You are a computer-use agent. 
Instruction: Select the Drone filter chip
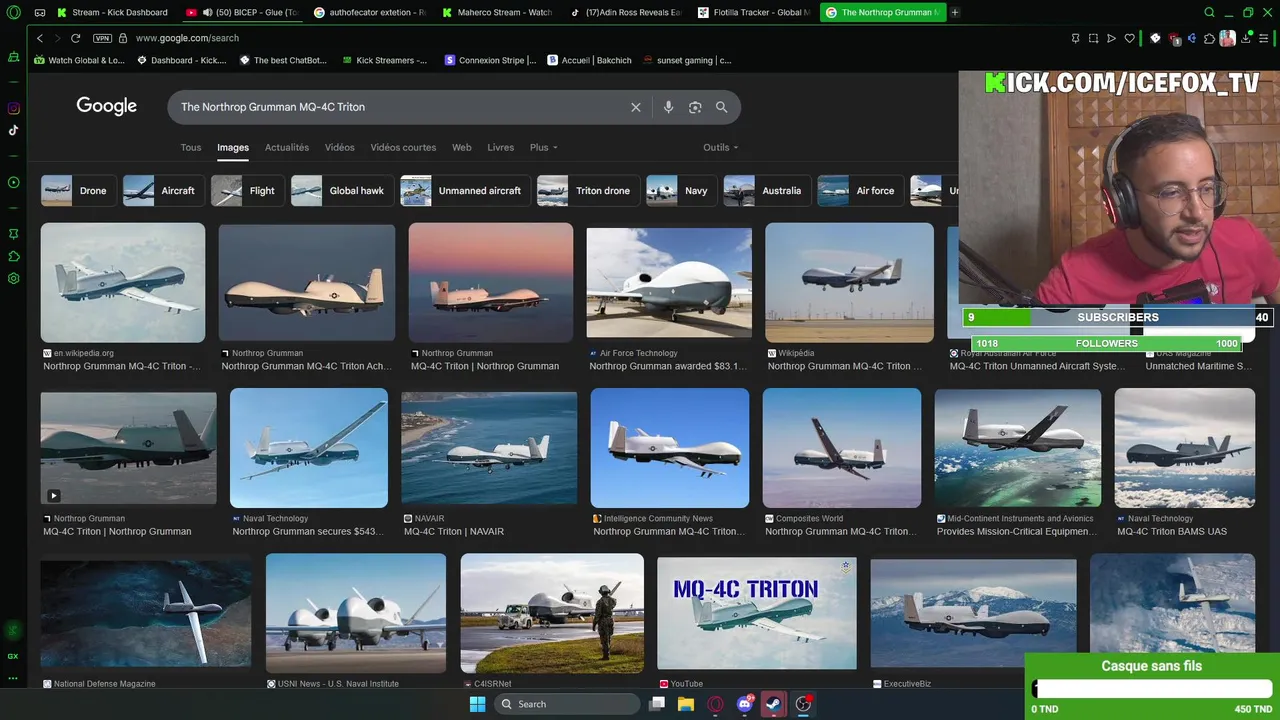click(x=78, y=190)
